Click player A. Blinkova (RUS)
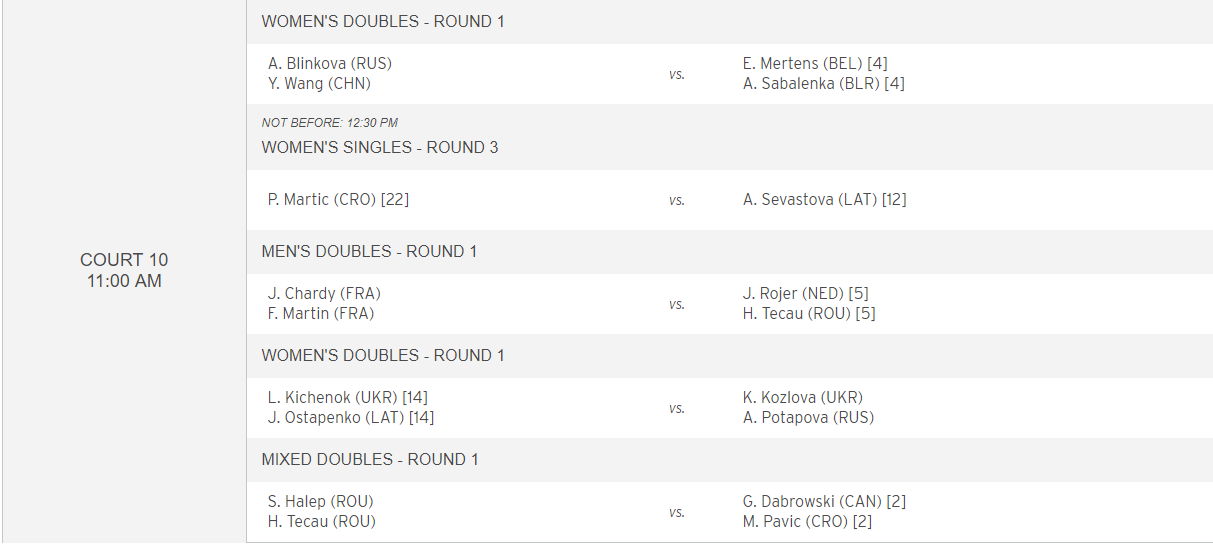 pyautogui.click(x=330, y=63)
